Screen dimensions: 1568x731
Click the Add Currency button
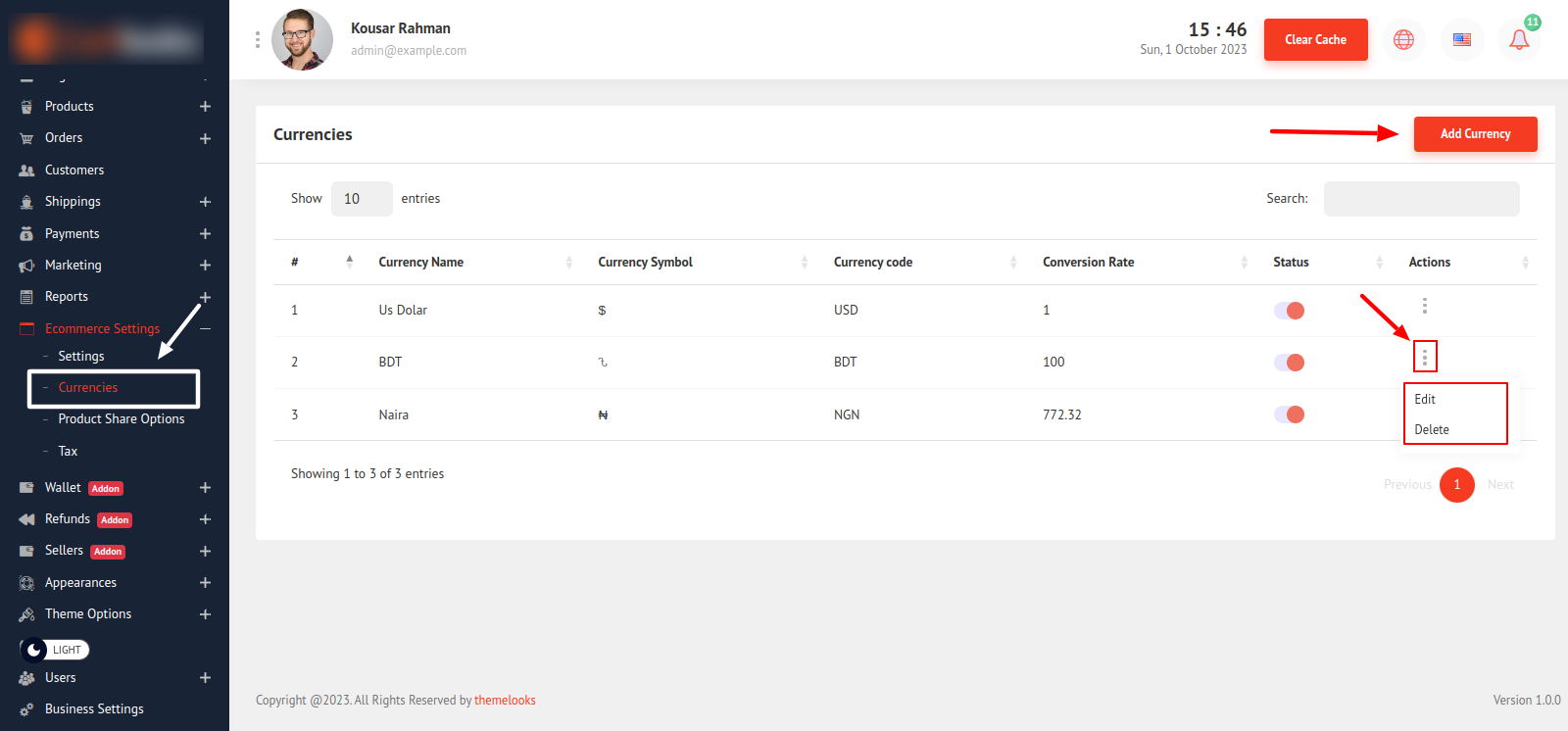(1474, 134)
